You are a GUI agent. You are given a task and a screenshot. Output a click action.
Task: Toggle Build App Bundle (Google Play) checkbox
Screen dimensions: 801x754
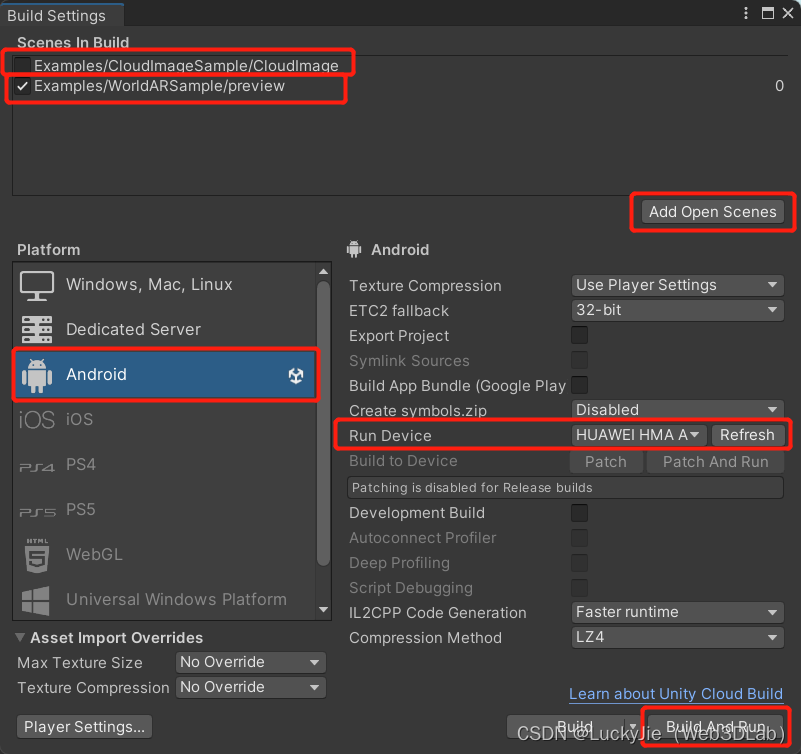(579, 385)
